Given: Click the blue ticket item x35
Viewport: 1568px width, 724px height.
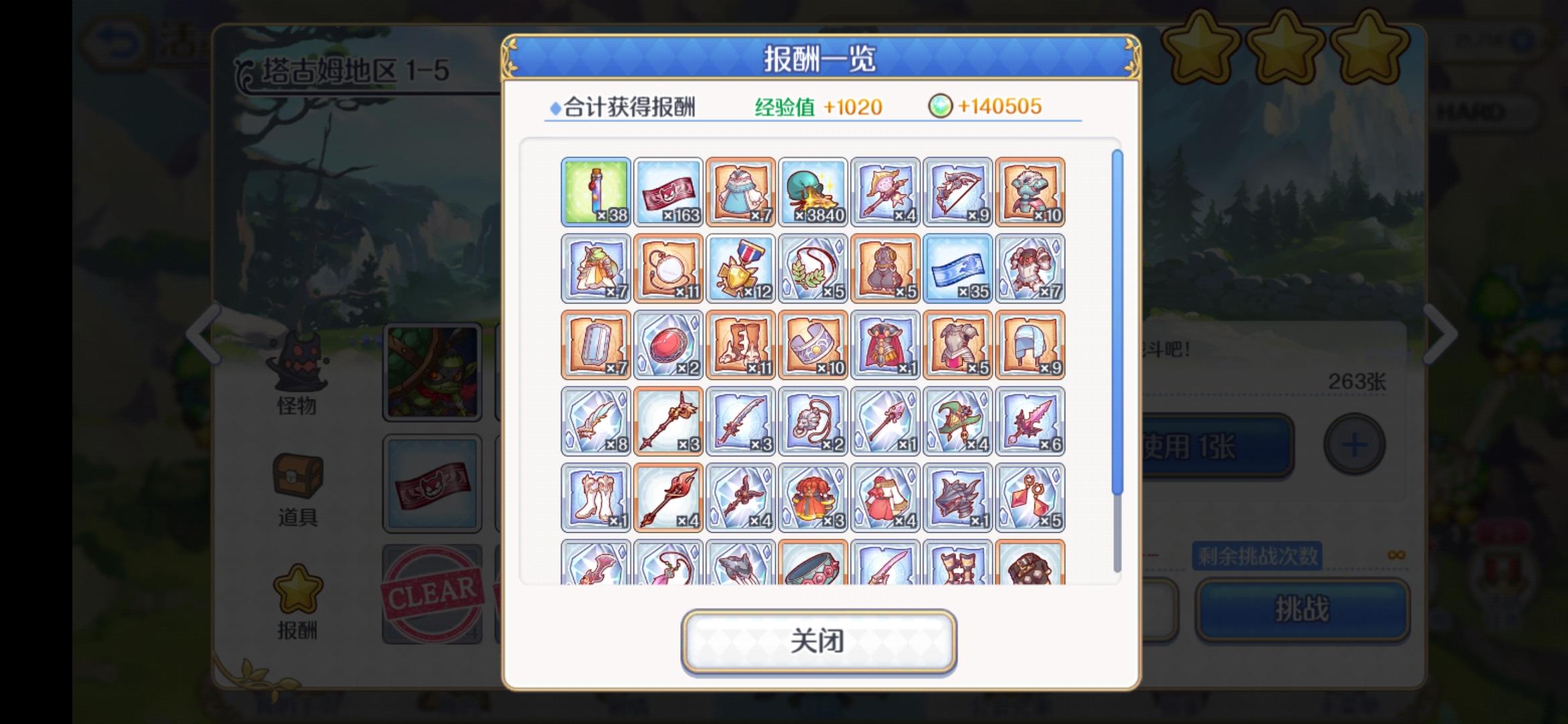Looking at the screenshot, I should pyautogui.click(x=958, y=268).
